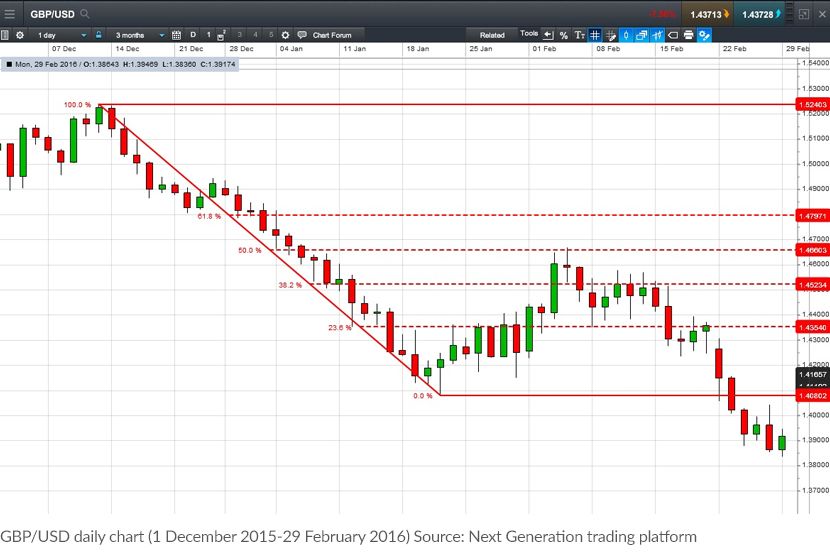This screenshot has width=830, height=555.
Task: Click the left arrow return tool icon
Action: click(x=548, y=35)
